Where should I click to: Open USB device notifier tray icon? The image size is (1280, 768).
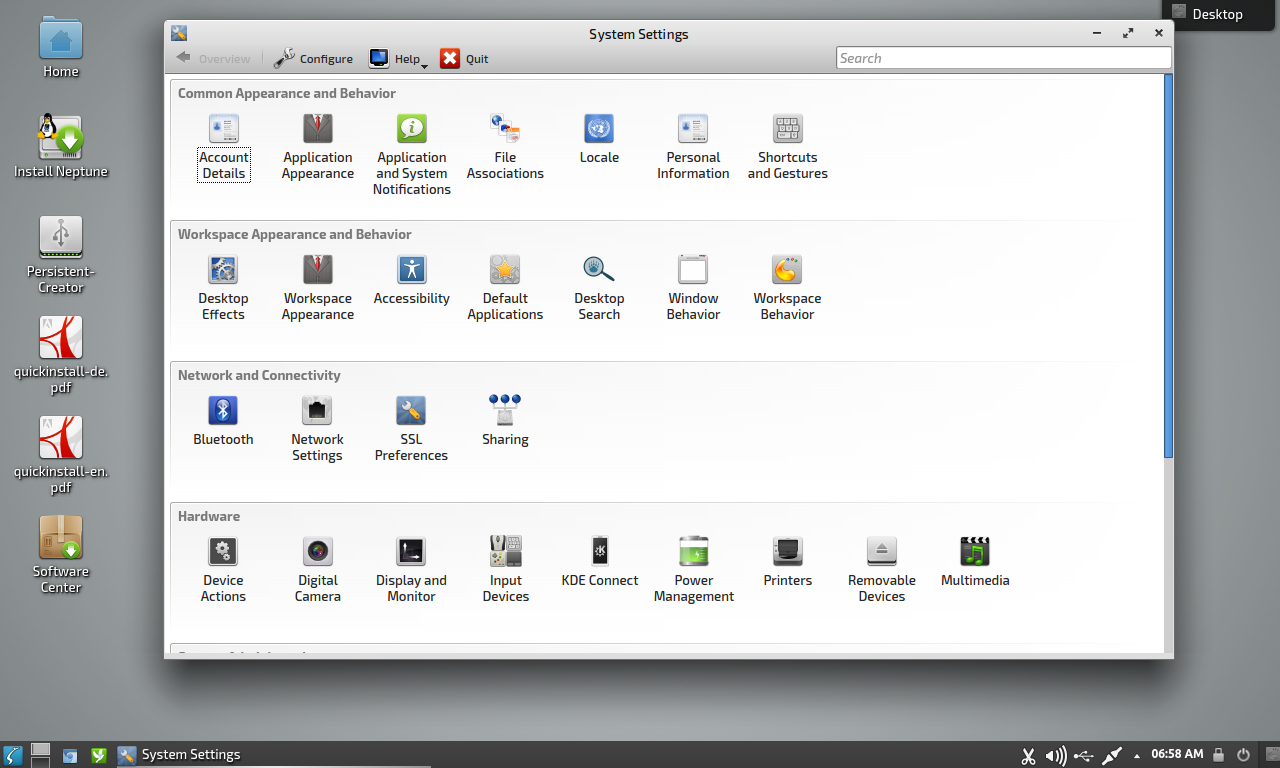[1083, 756]
